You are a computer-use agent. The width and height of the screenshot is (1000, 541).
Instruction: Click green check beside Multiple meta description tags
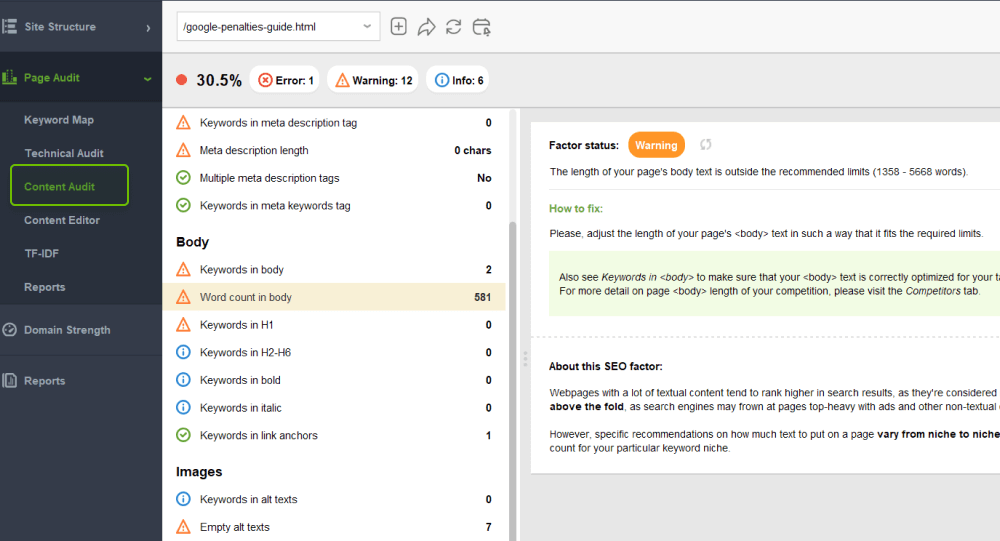(183, 177)
